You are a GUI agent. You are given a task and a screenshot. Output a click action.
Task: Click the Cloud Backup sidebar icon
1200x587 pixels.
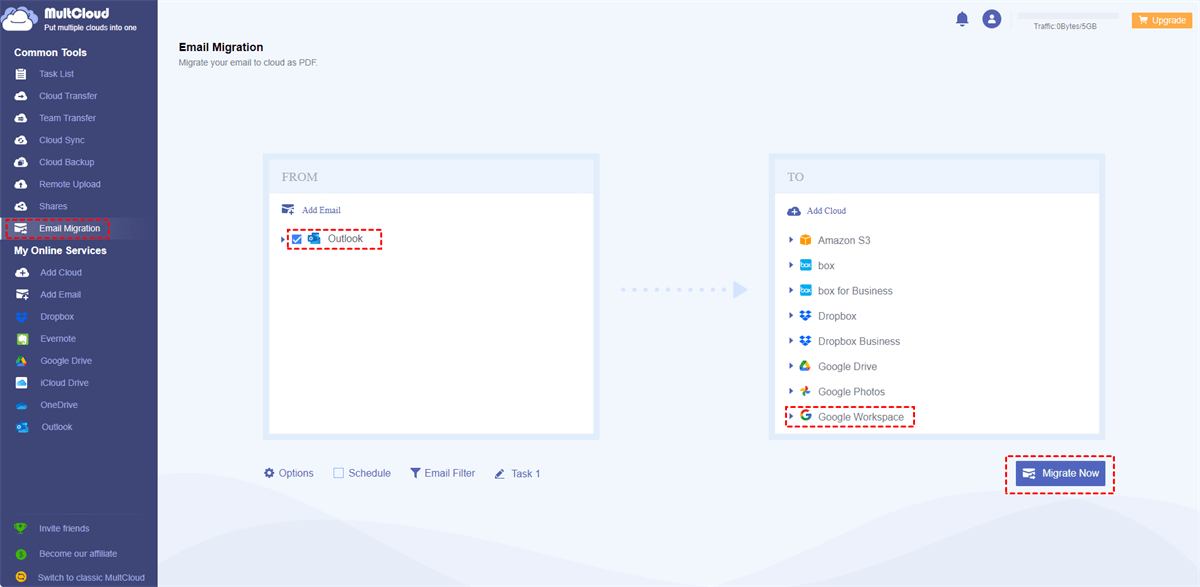21,162
